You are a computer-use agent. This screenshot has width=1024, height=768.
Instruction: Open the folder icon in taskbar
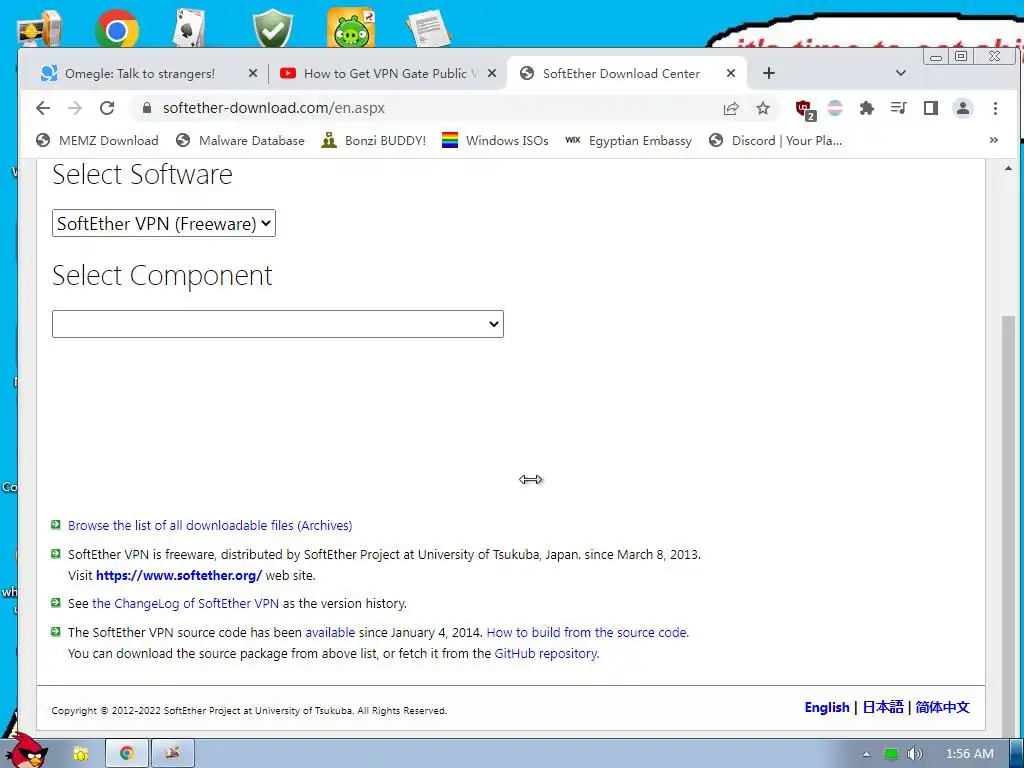point(80,754)
